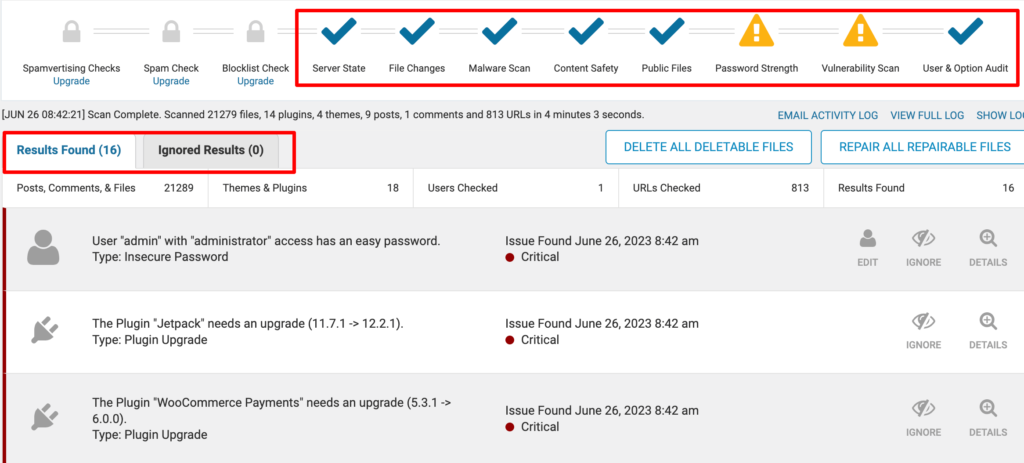Click the admin easy password issue text

click(x=266, y=241)
